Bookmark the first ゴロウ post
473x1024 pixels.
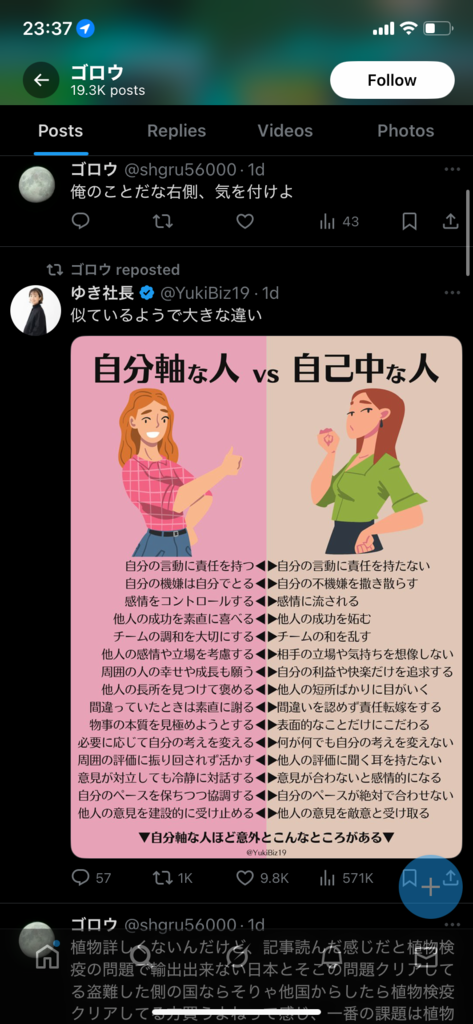tap(410, 222)
